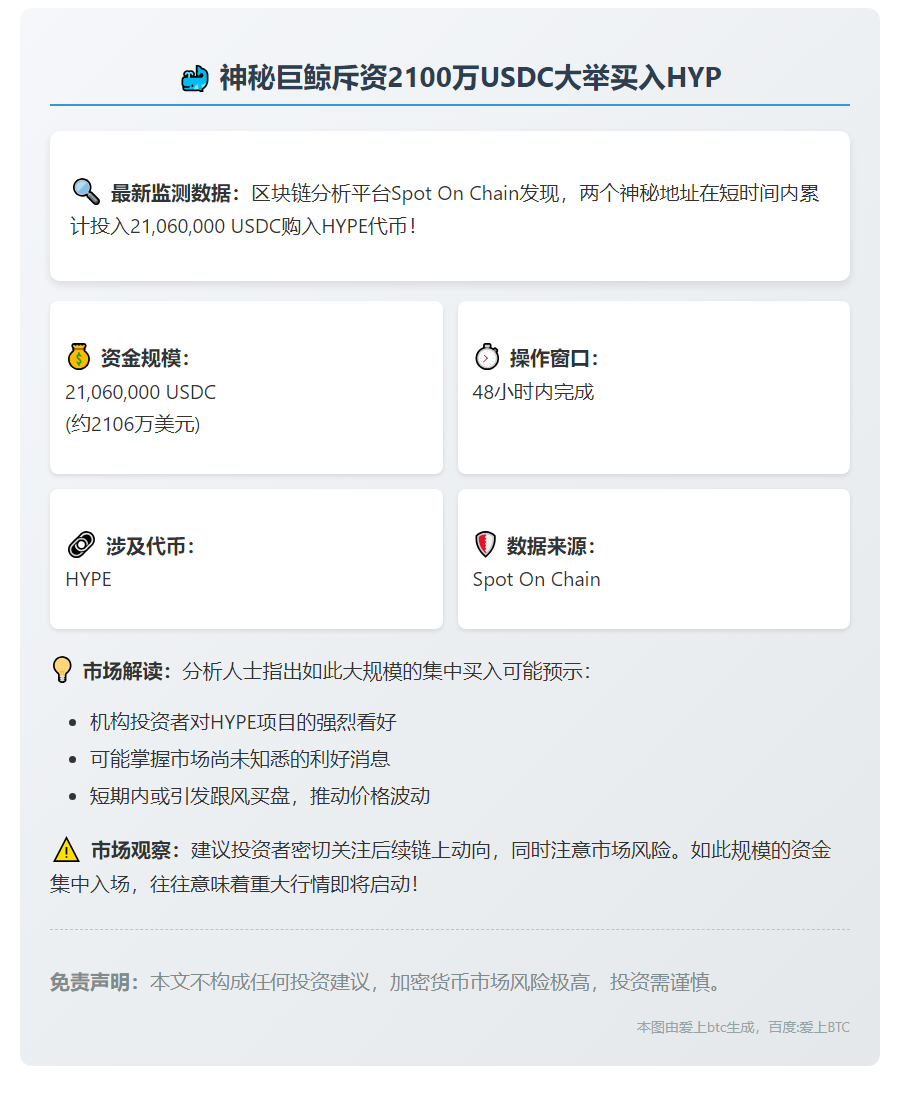
Task: Click the 操作窗口 label
Action: [x=549, y=358]
